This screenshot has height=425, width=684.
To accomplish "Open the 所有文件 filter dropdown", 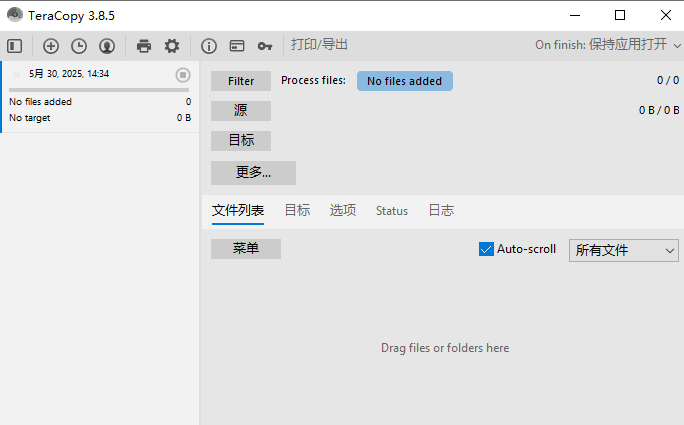I will pos(623,250).
